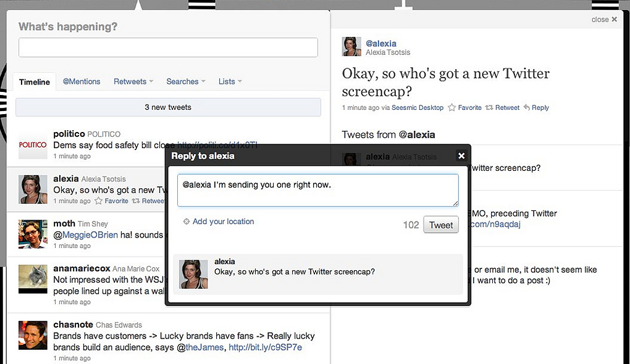Retweet the tweet in the details pane

pyautogui.click(x=503, y=108)
